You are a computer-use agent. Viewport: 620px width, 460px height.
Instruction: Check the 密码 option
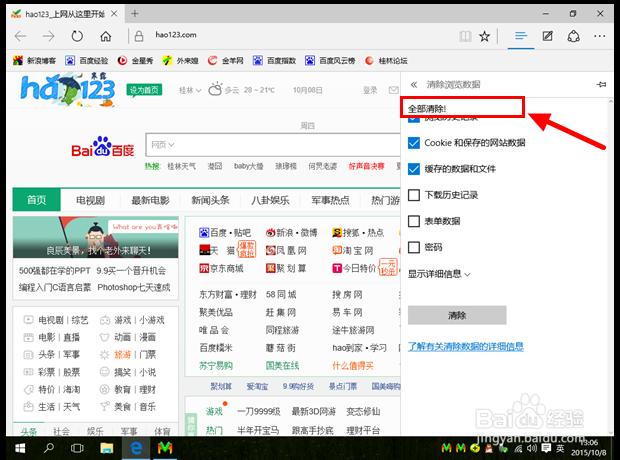click(x=414, y=247)
